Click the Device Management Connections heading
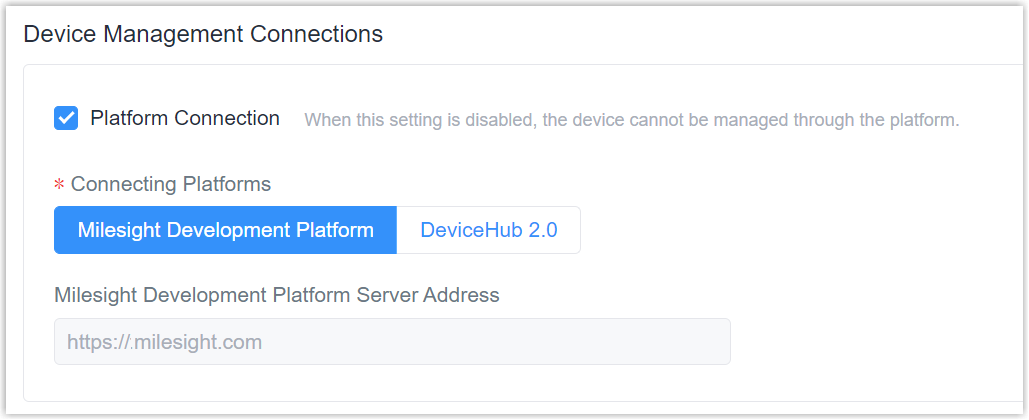Image resolution: width=1029 pixels, height=420 pixels. [203, 33]
